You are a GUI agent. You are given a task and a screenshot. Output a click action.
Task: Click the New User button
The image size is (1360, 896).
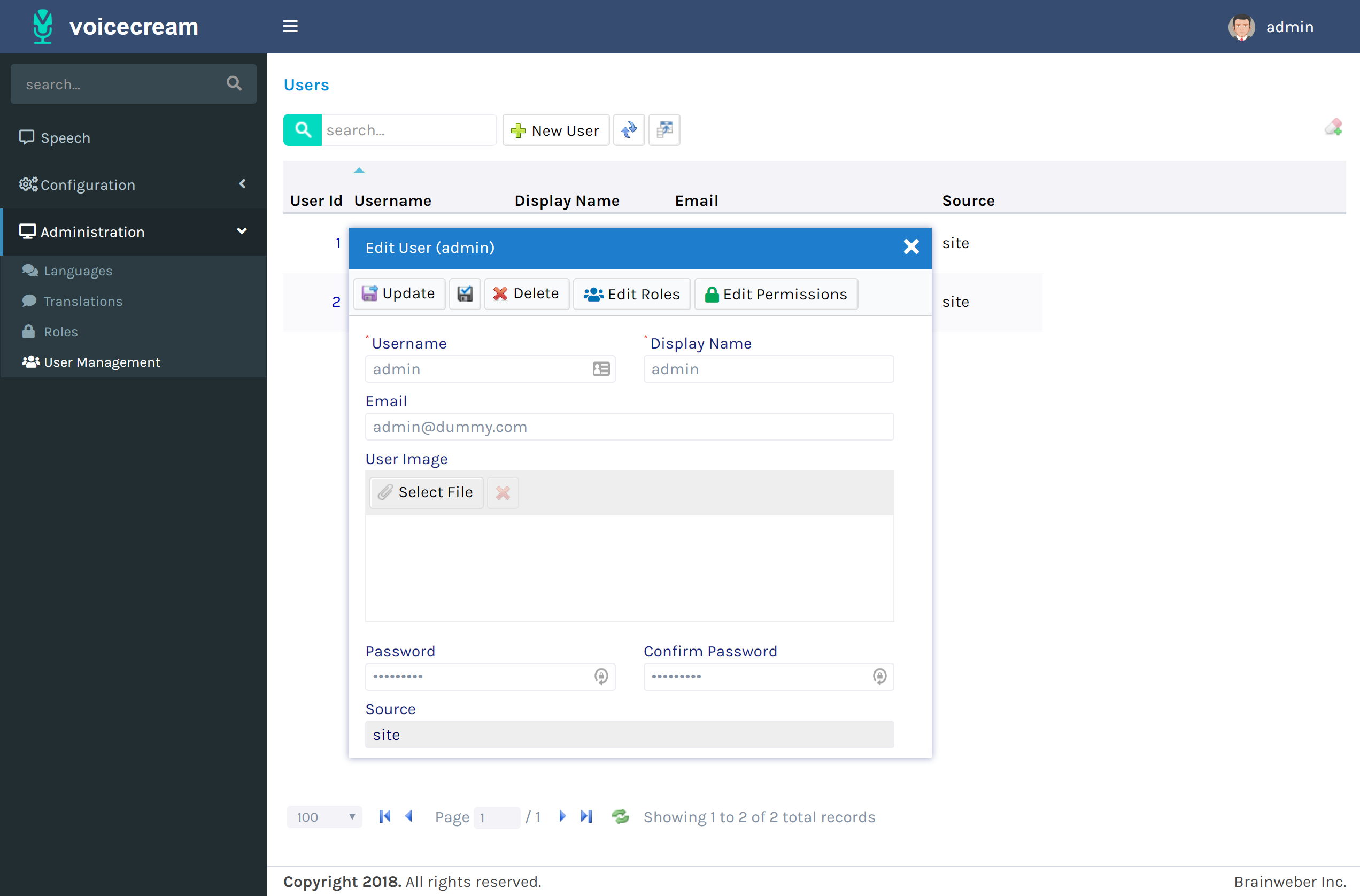[555, 130]
